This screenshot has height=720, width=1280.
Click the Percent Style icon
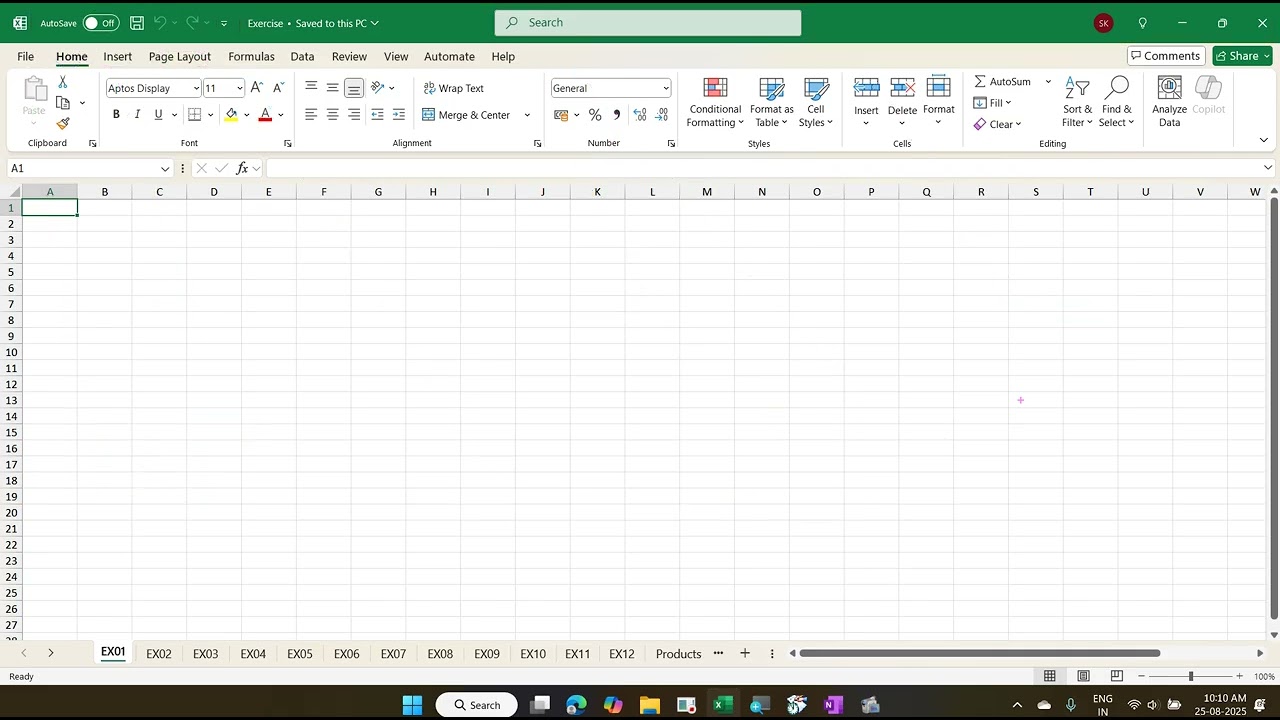point(595,115)
